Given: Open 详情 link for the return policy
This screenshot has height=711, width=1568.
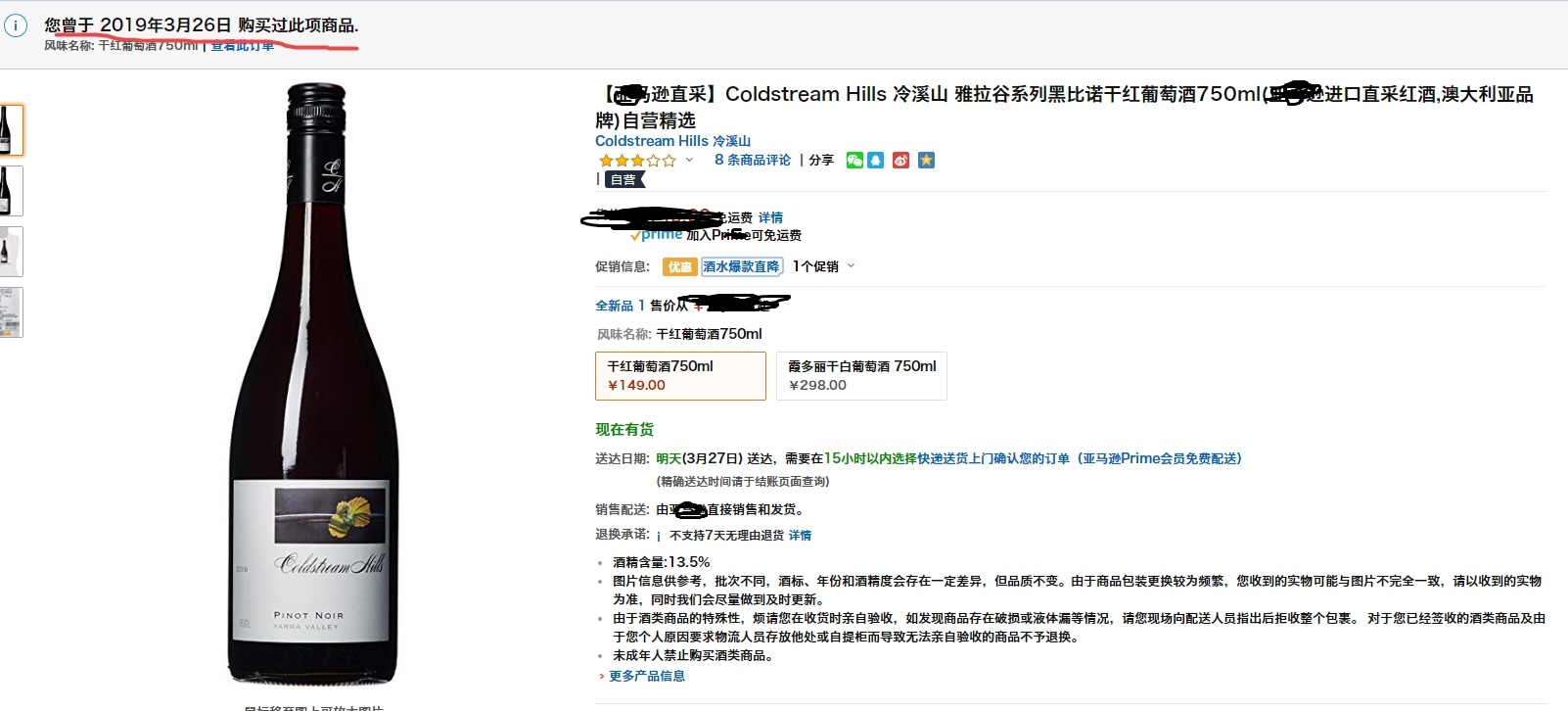Looking at the screenshot, I should coord(800,536).
